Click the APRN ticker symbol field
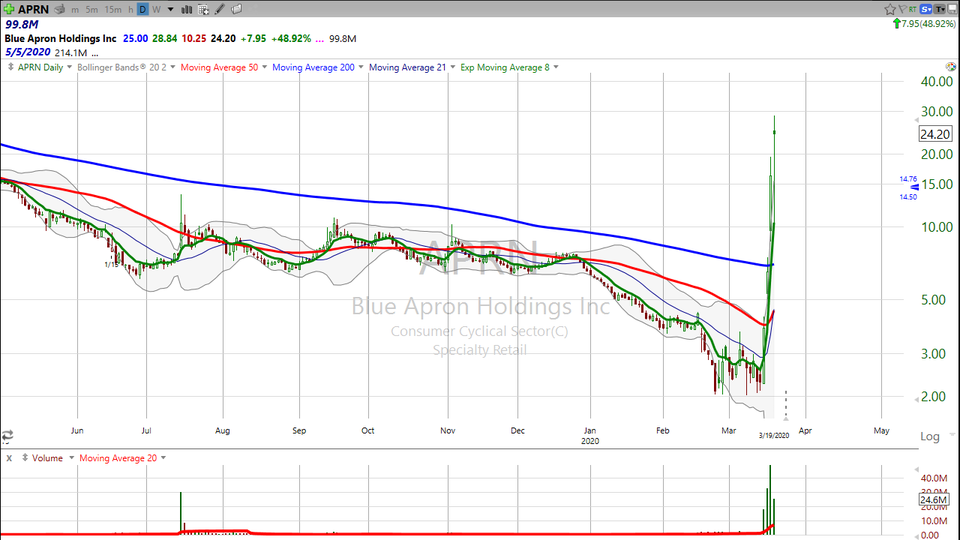 pos(34,9)
